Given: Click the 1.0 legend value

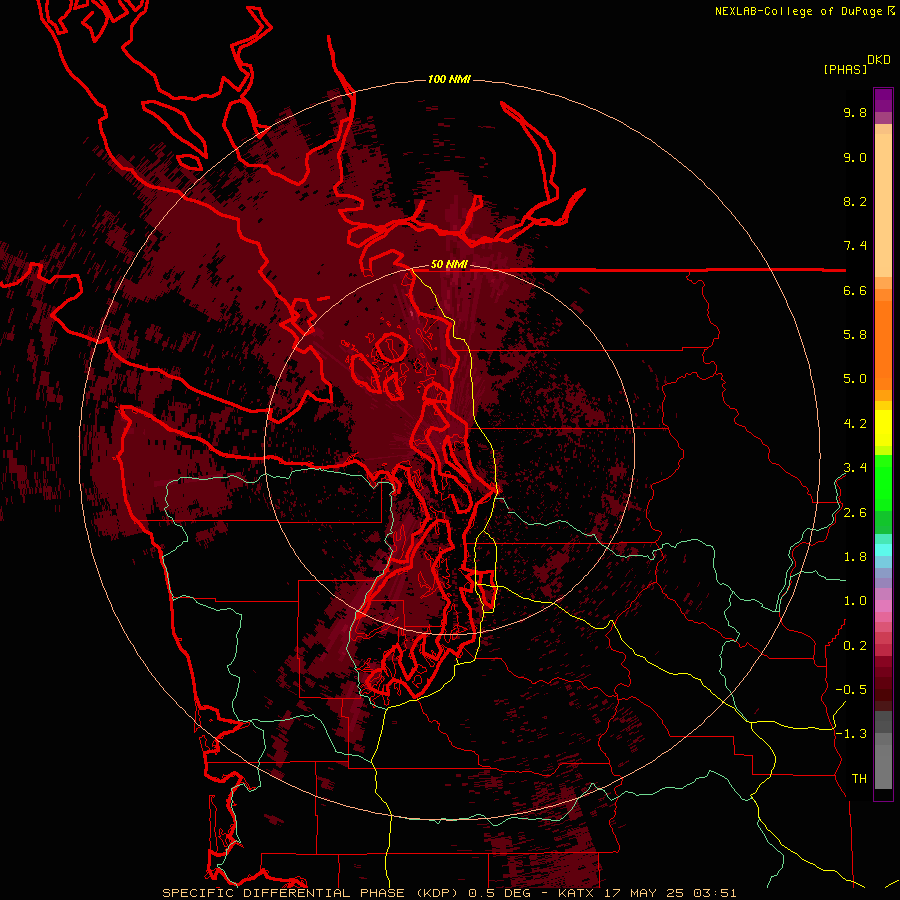Looking at the screenshot, I should click(x=855, y=601).
